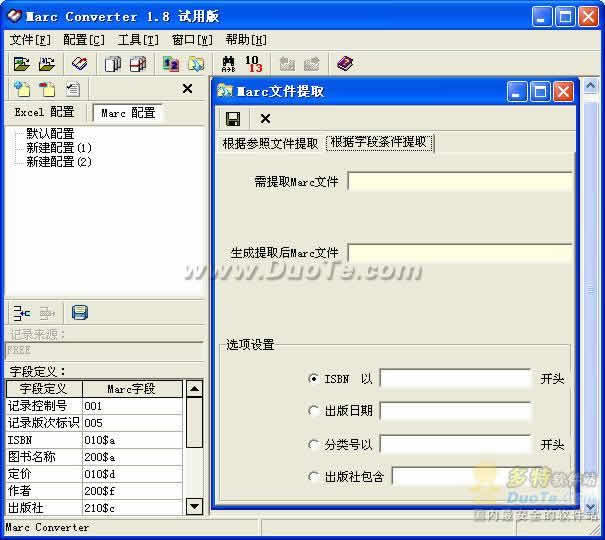The height and width of the screenshot is (540, 605).
Task: Click the 定价 cell
Action: (x=44, y=474)
